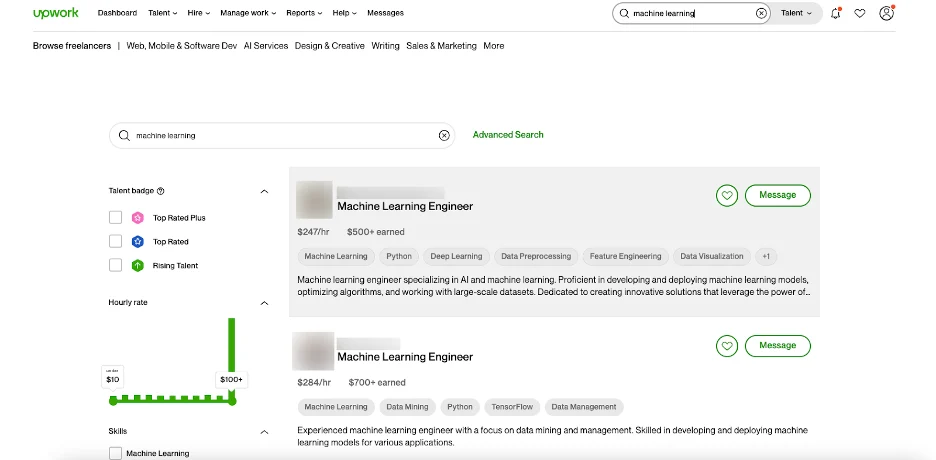Message the $284/hr Machine Learning Engineer
Image resolution: width=936 pixels, height=460 pixels.
777,345
